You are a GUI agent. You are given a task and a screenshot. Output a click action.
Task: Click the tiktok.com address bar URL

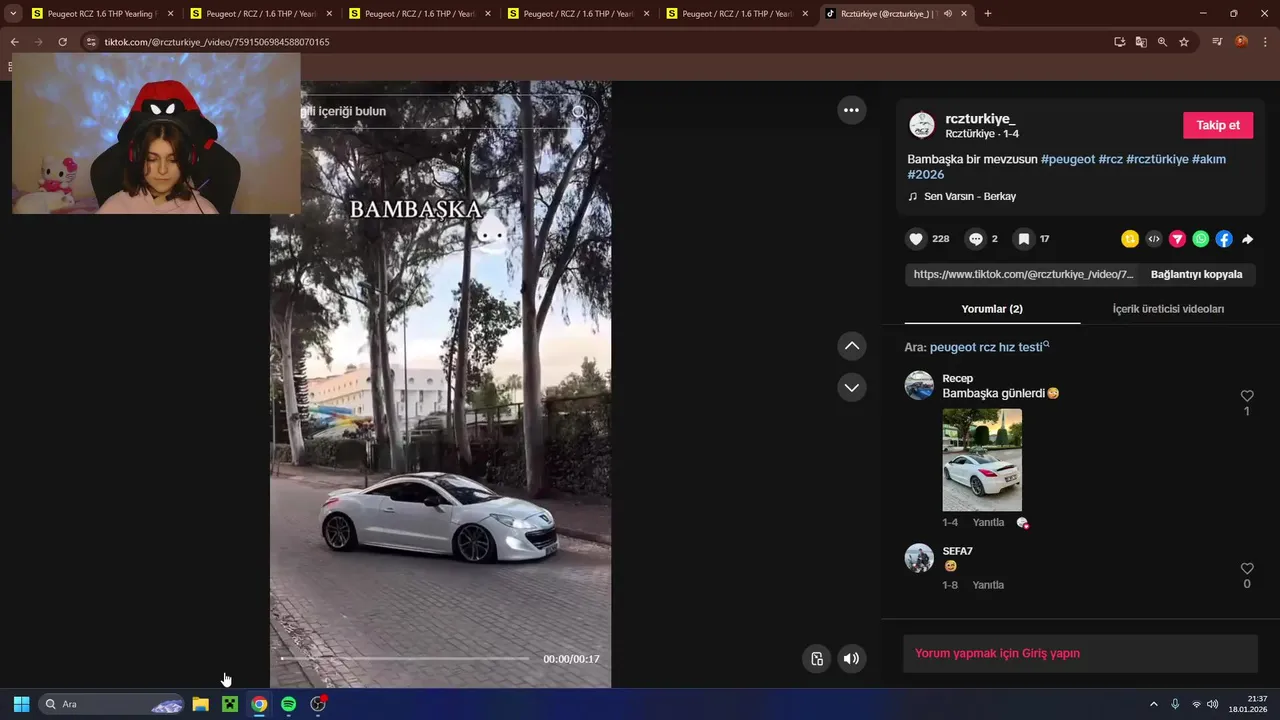click(x=217, y=42)
